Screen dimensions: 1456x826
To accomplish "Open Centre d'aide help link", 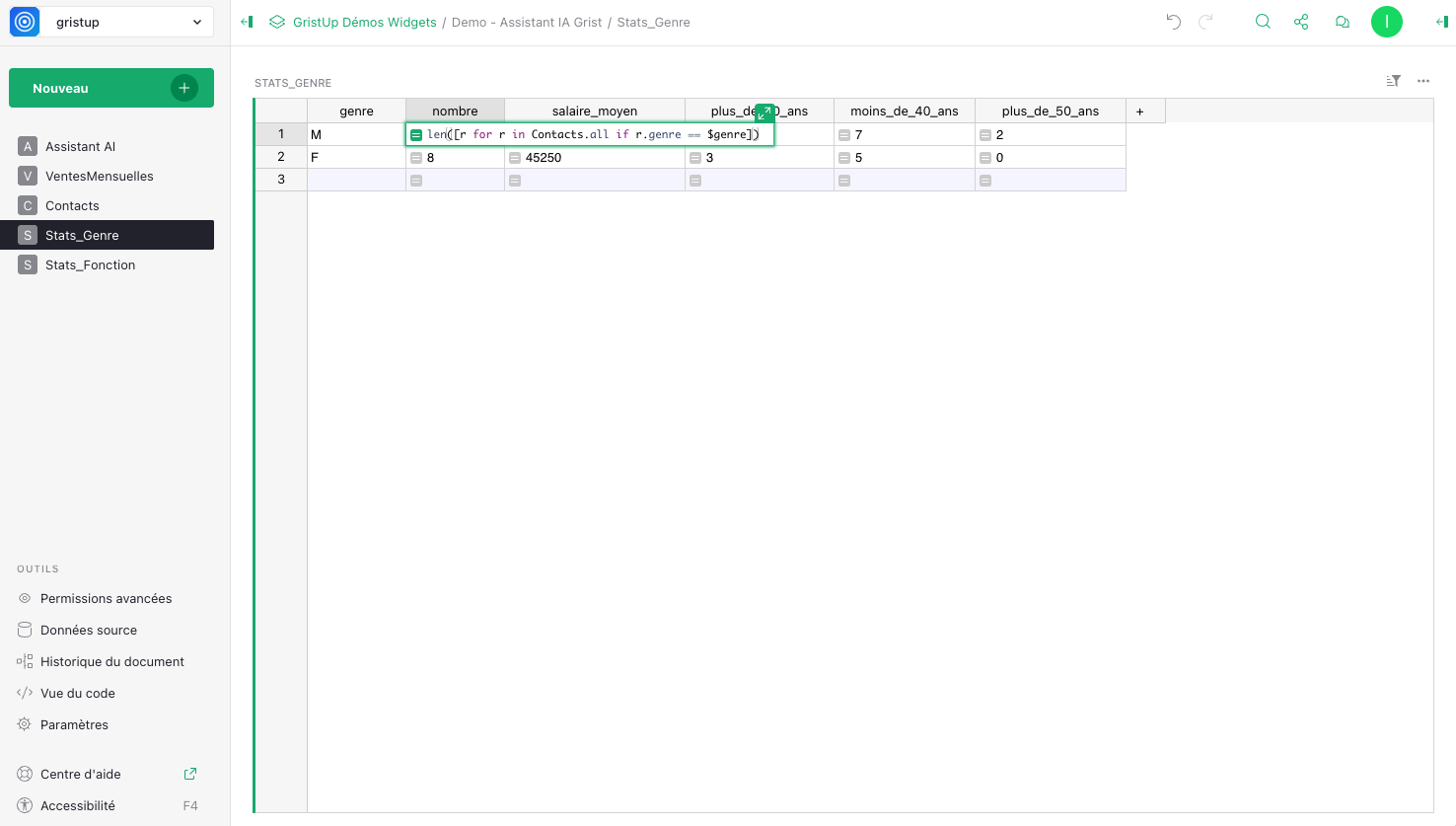I will [x=81, y=774].
